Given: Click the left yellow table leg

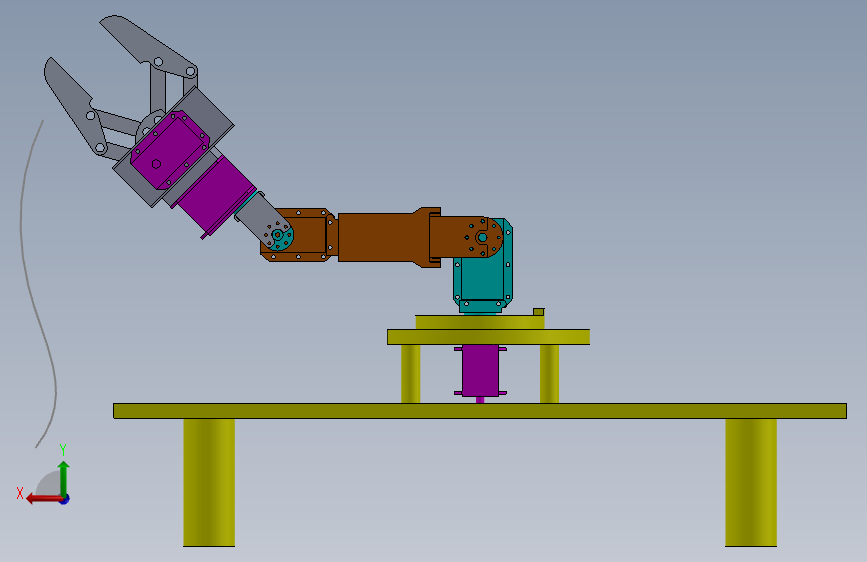Looking at the screenshot, I should point(209,482).
